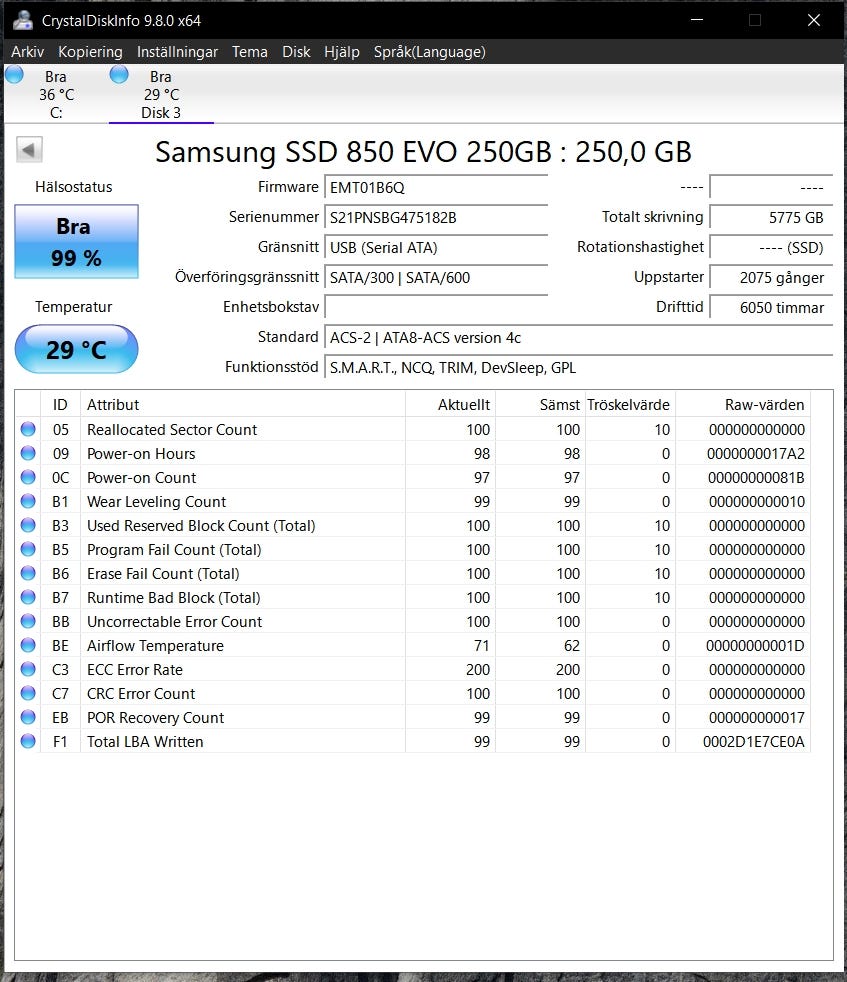Switch to the Disk 3 tab
This screenshot has width=847, height=982.
(161, 95)
